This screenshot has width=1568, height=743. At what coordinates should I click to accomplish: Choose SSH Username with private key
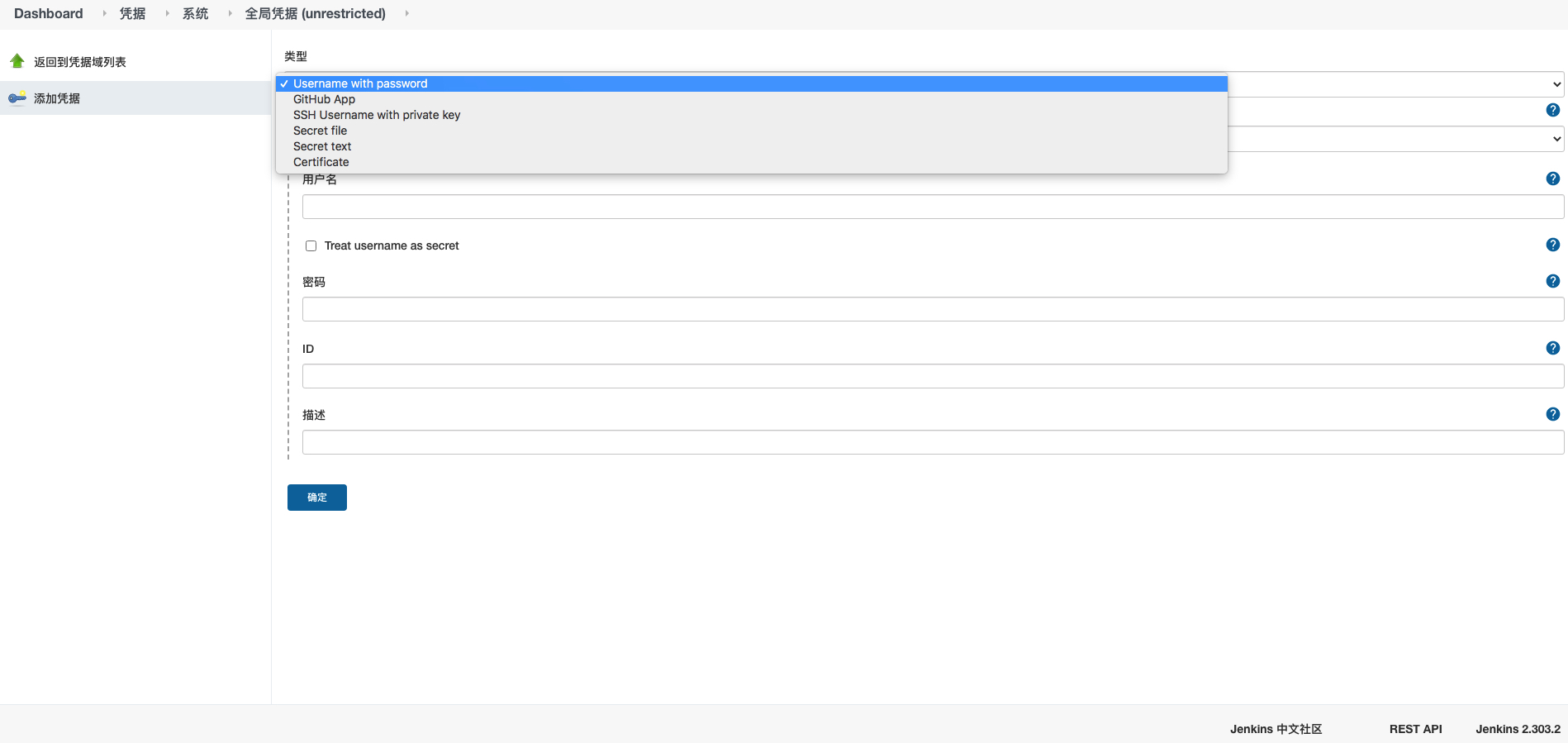[752, 115]
